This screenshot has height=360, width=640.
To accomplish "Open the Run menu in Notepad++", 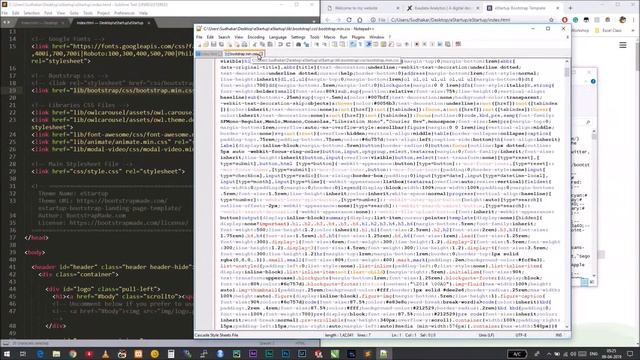I will click(x=343, y=37).
